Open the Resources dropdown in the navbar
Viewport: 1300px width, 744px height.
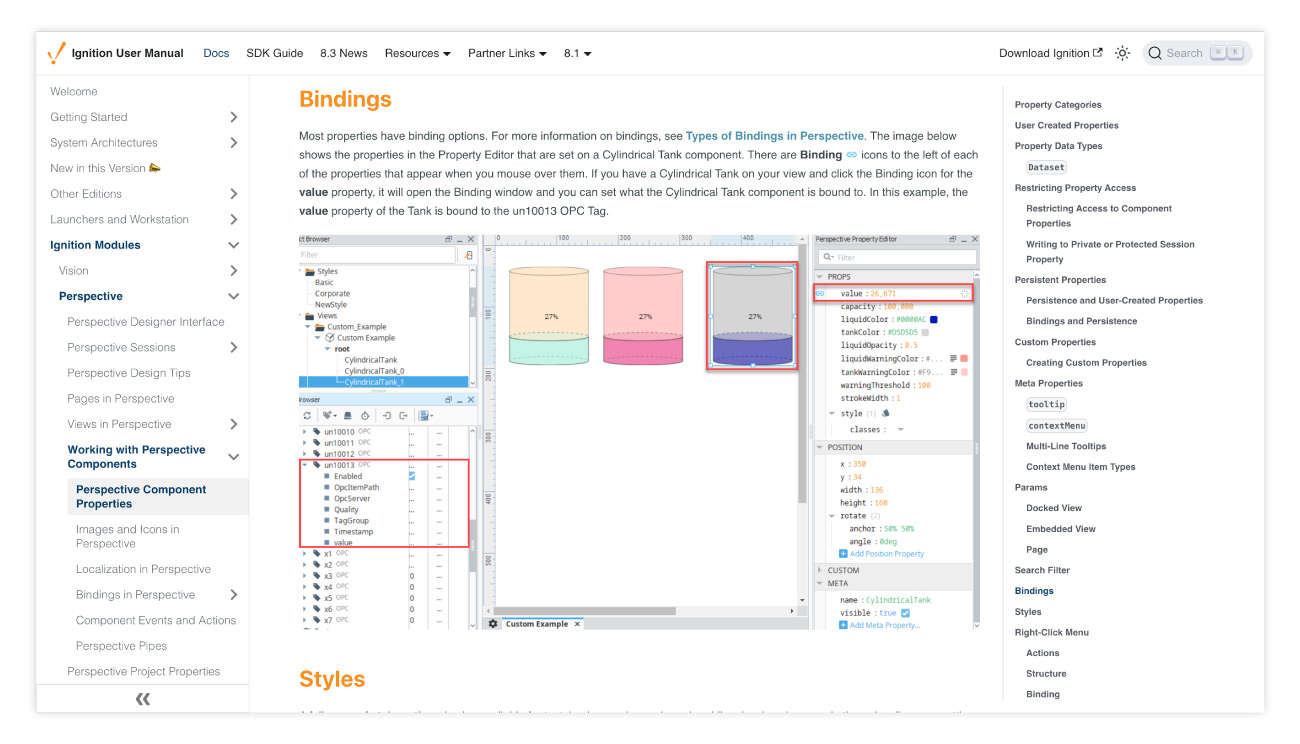417,53
